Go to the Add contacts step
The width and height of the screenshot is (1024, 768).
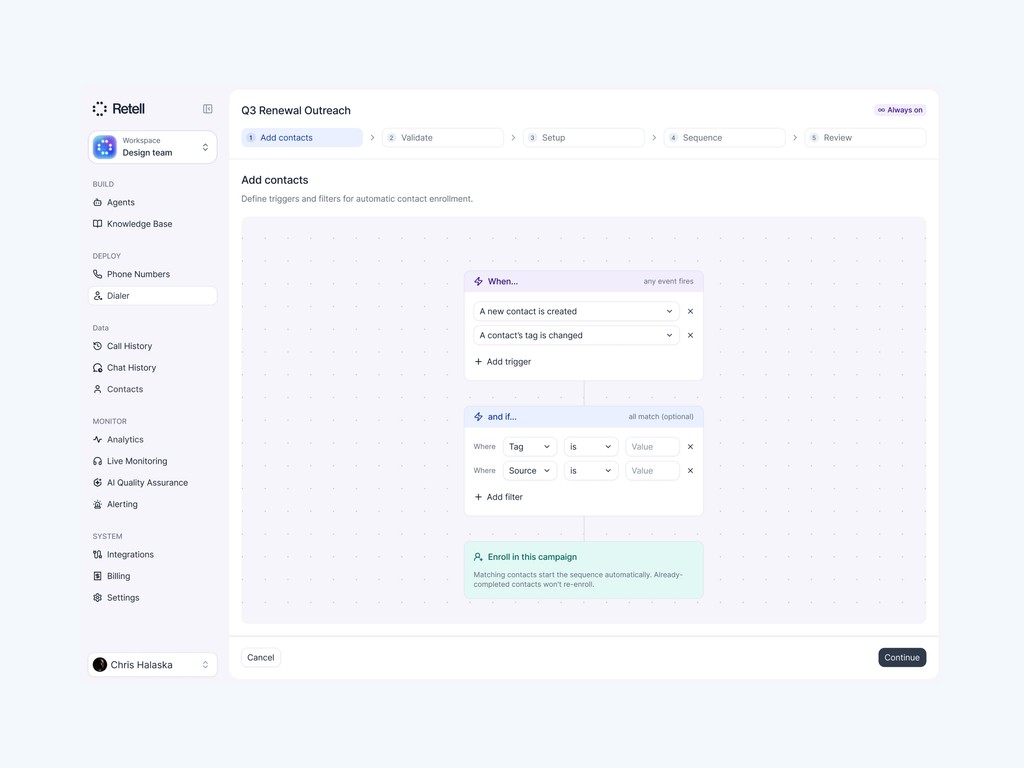(x=302, y=138)
